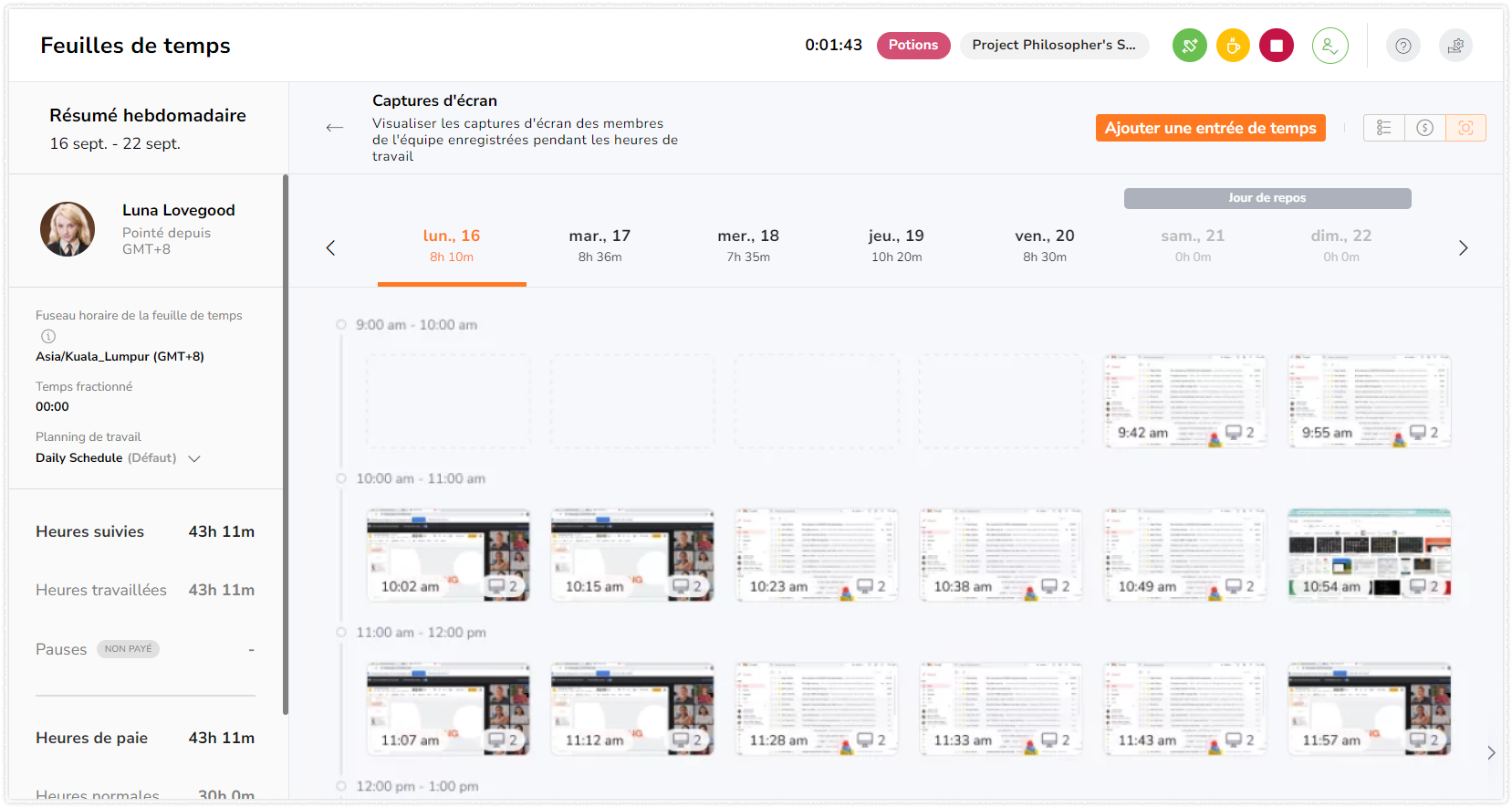Expand Daily Schedule planning dropdown
This screenshot has width=1512, height=808.
(194, 458)
